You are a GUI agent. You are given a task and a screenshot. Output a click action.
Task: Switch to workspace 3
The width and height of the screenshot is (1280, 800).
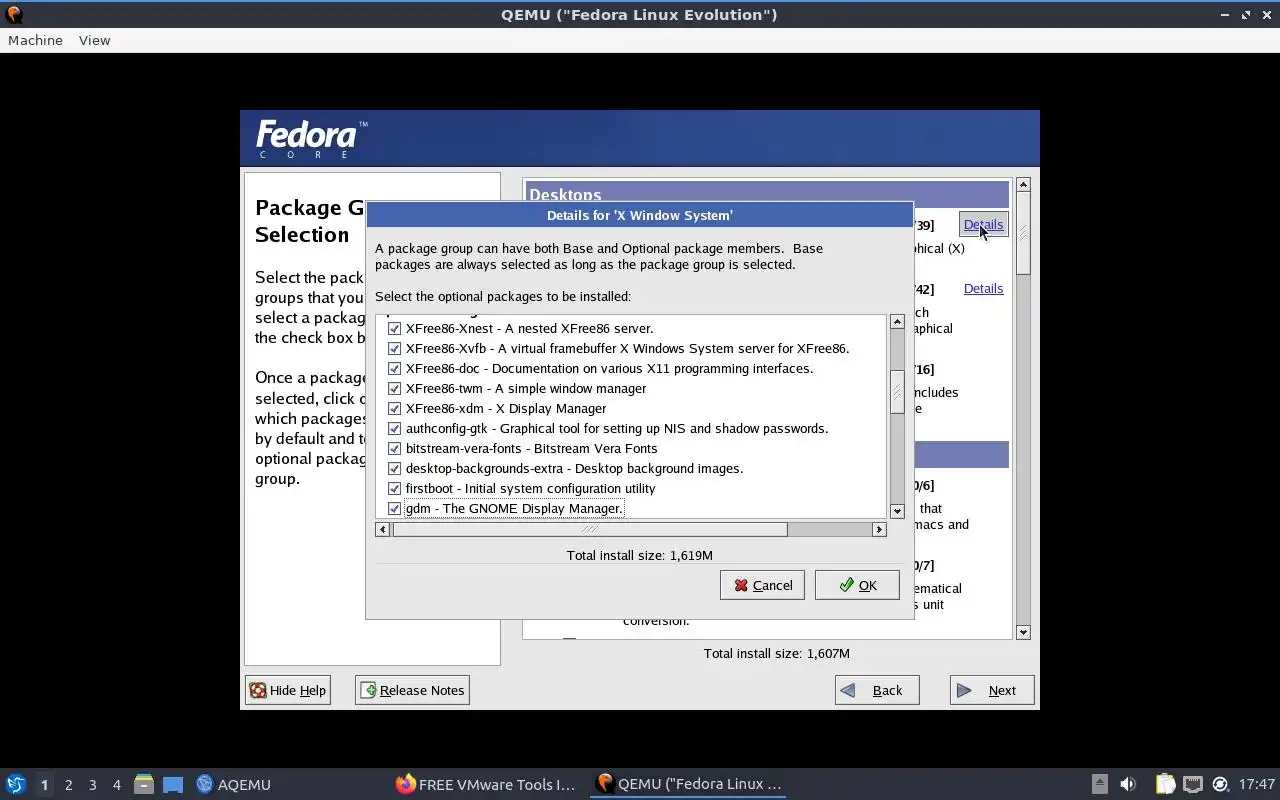point(92,785)
